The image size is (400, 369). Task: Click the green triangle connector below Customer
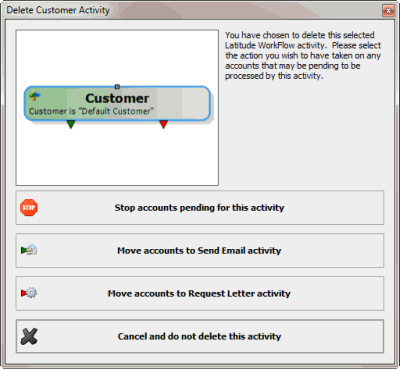(x=71, y=124)
